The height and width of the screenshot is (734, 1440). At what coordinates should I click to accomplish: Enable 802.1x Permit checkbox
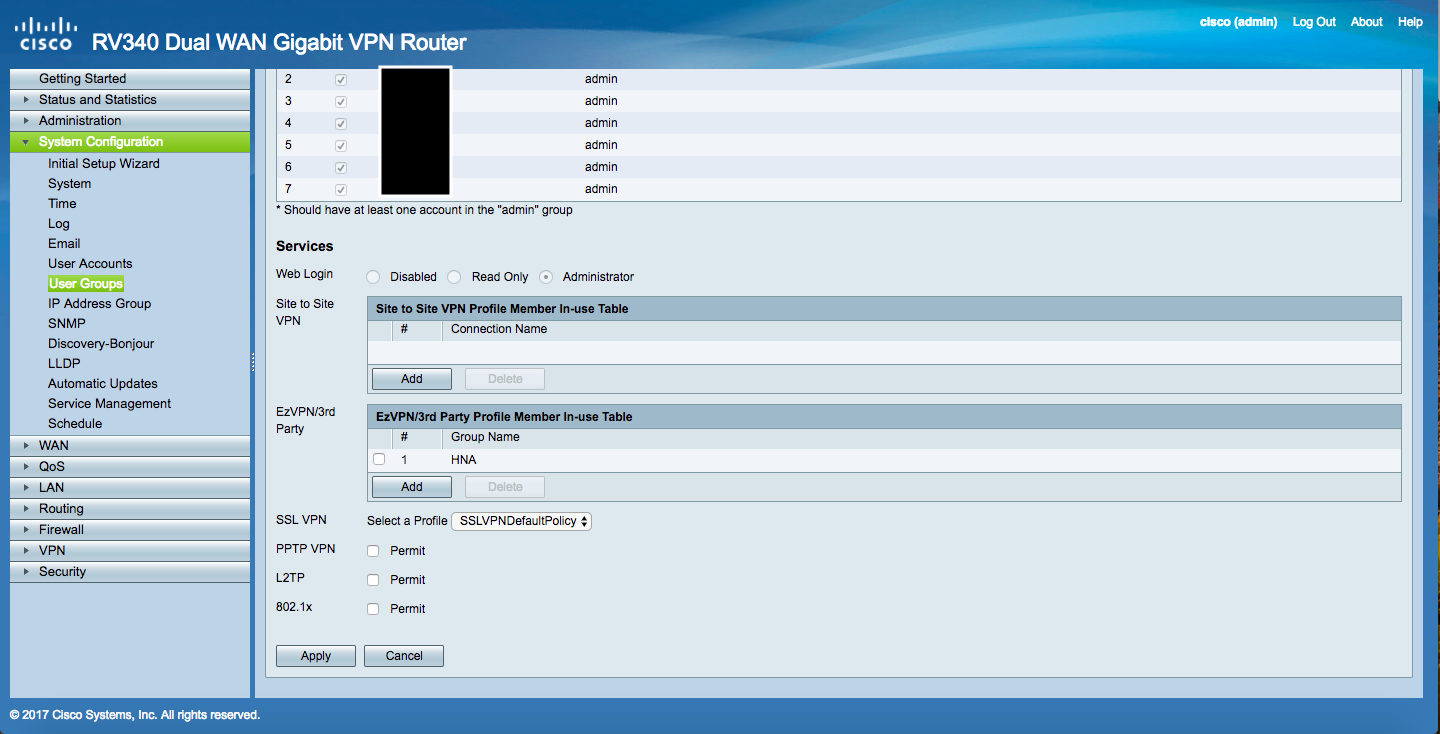373,609
